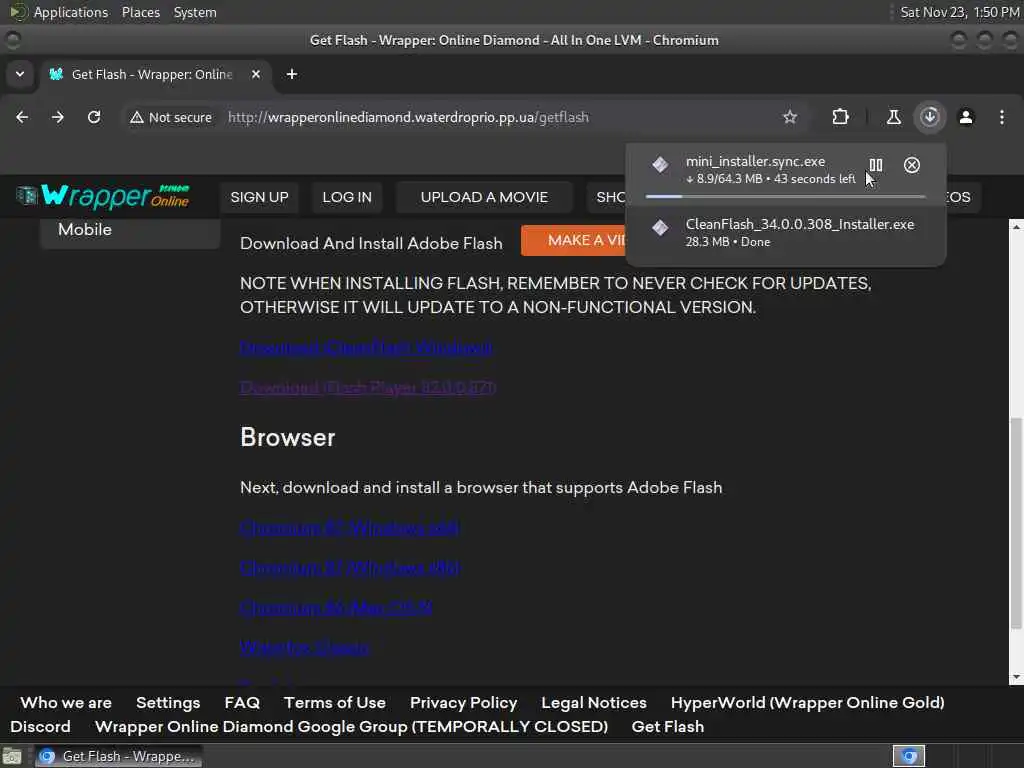
Task: Bookmark this page with the star
Action: pos(790,117)
